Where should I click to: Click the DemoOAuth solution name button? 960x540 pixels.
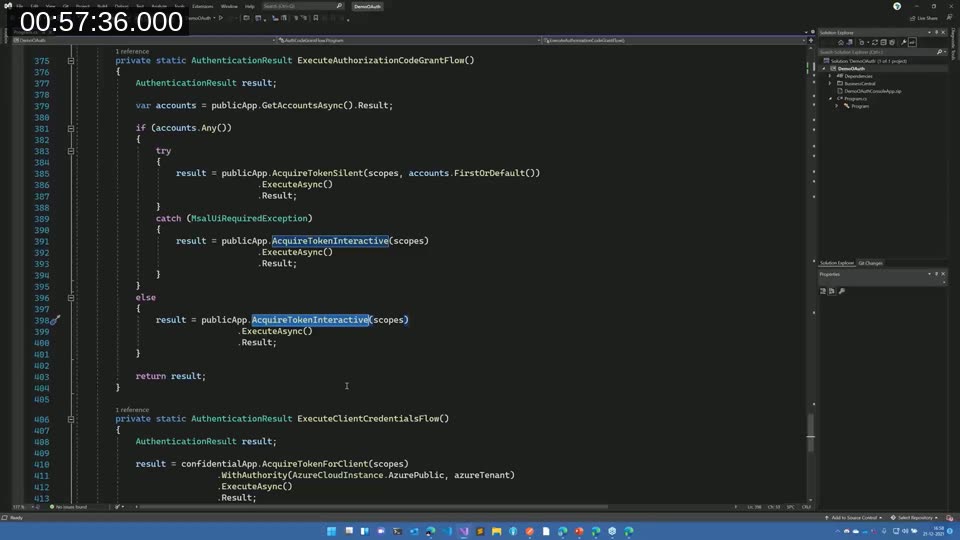(x=367, y=6)
